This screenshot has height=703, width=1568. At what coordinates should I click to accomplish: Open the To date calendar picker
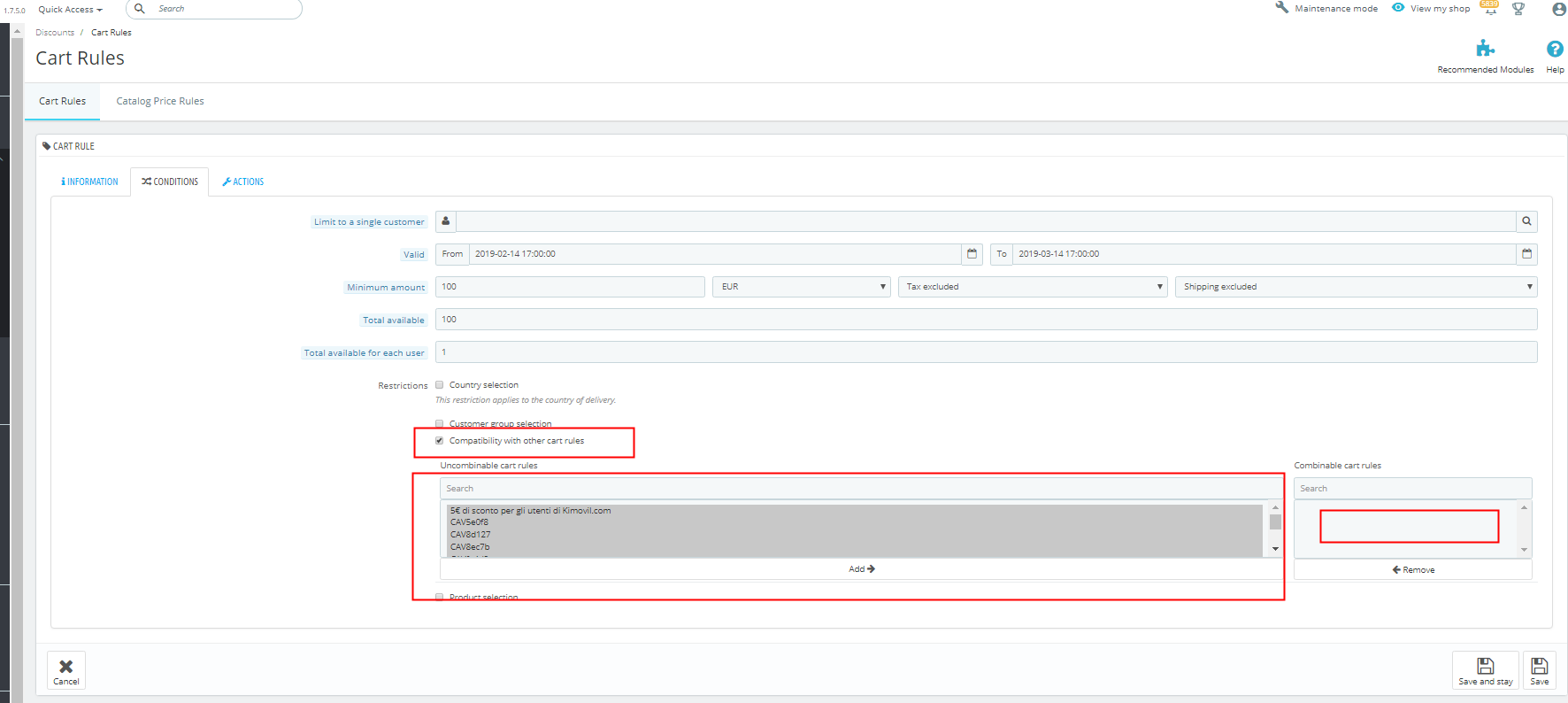(1526, 254)
